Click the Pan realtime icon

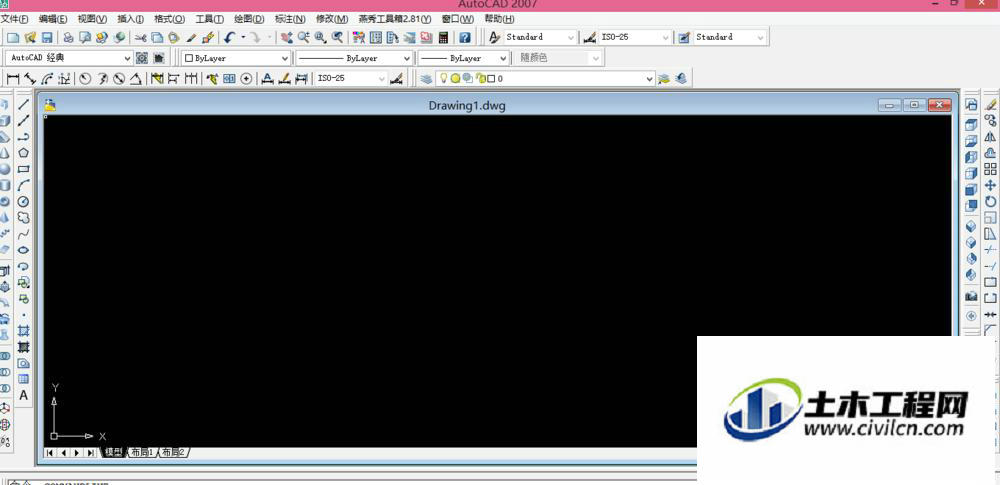[287, 38]
